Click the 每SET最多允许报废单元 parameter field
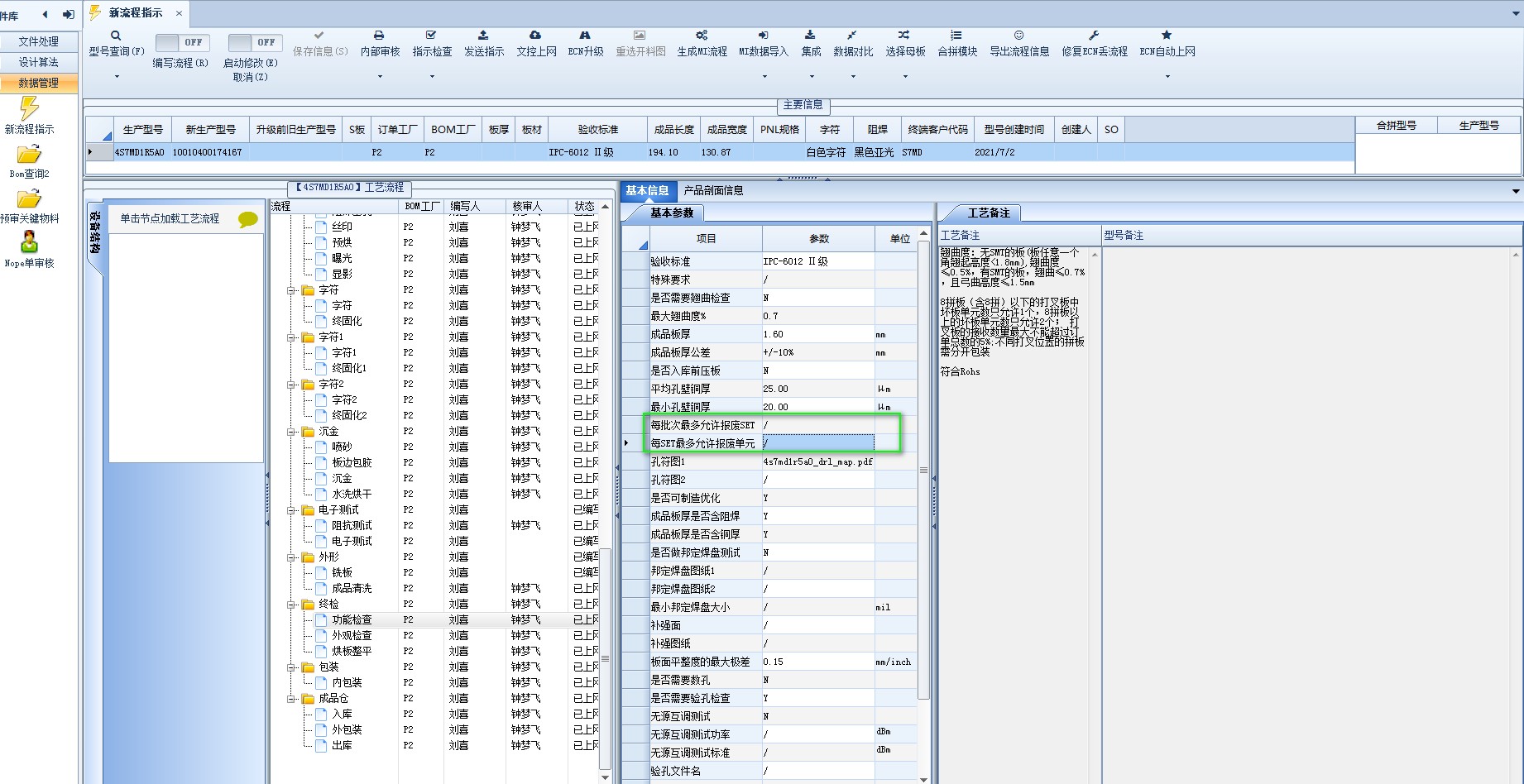Viewport: 1524px width, 784px height. tap(817, 443)
